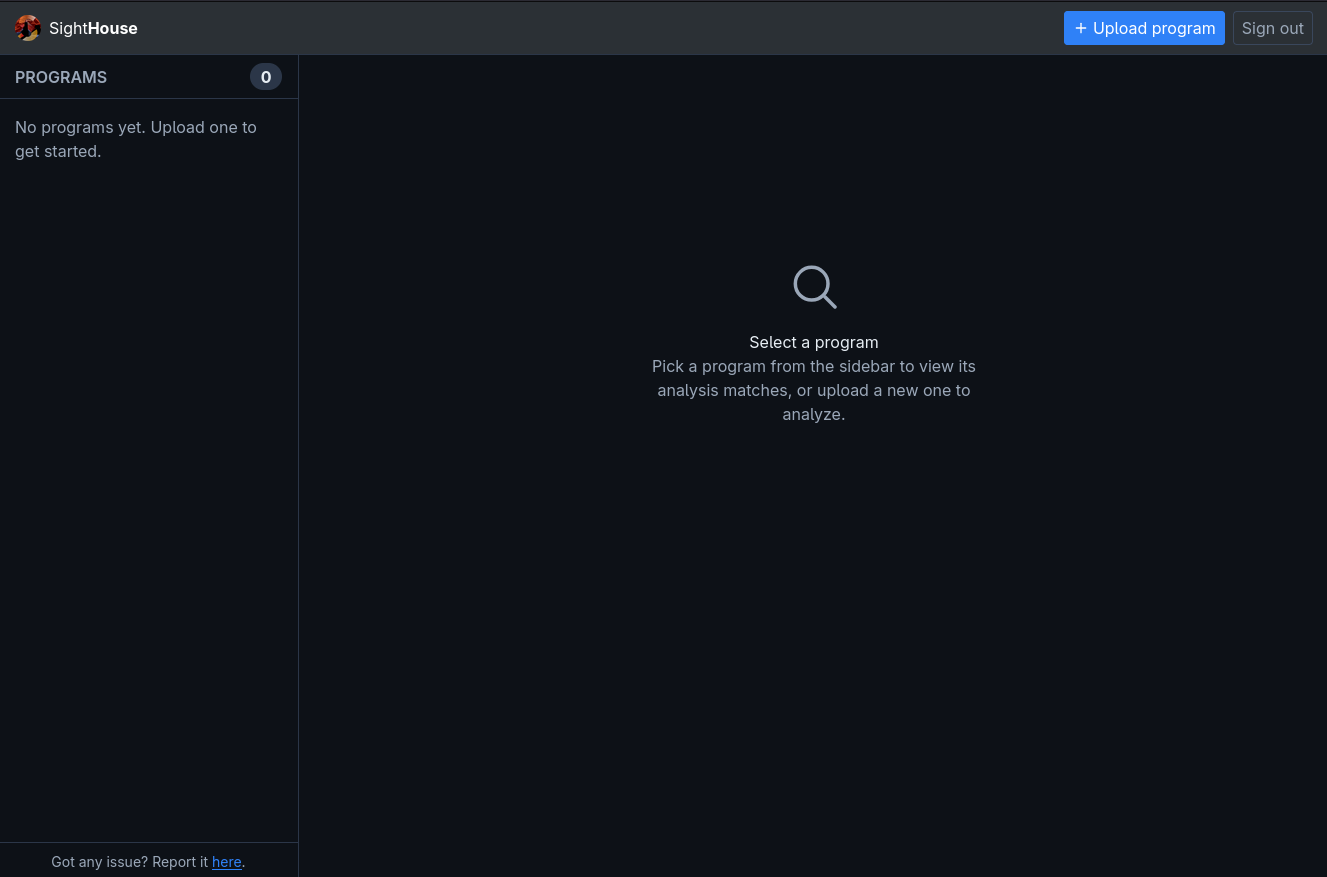Click the 'Got any issue? Report it' text
1327x877 pixels.
130,862
